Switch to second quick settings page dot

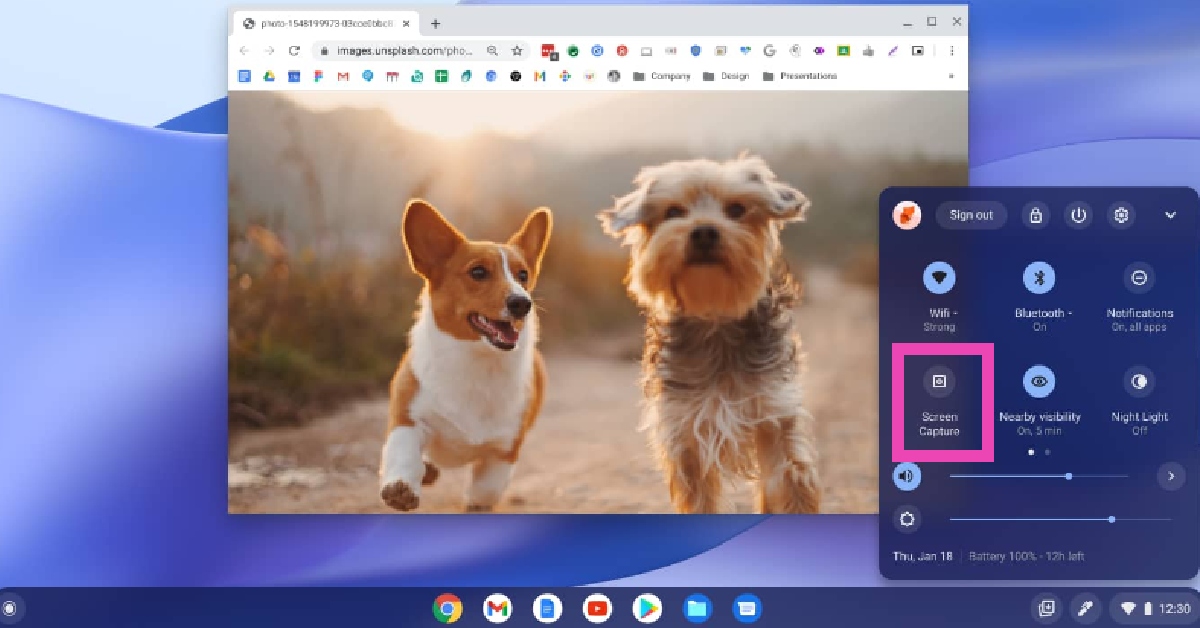[1047, 452]
